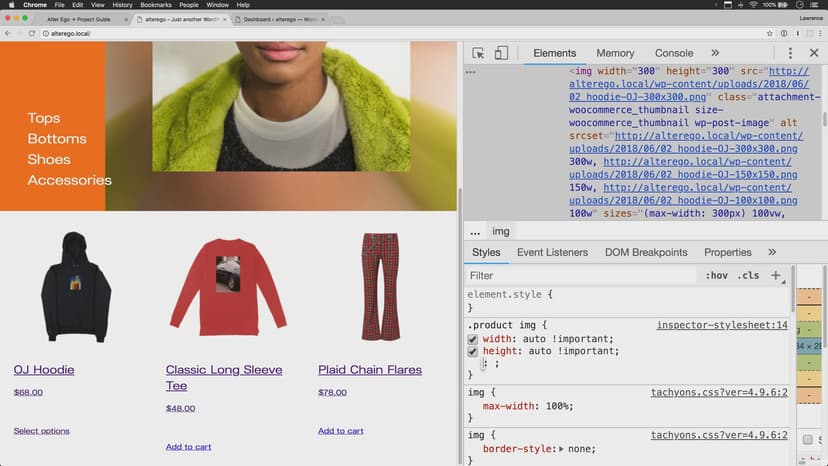Click the ellipsis beside the DOM node

pyautogui.click(x=471, y=72)
